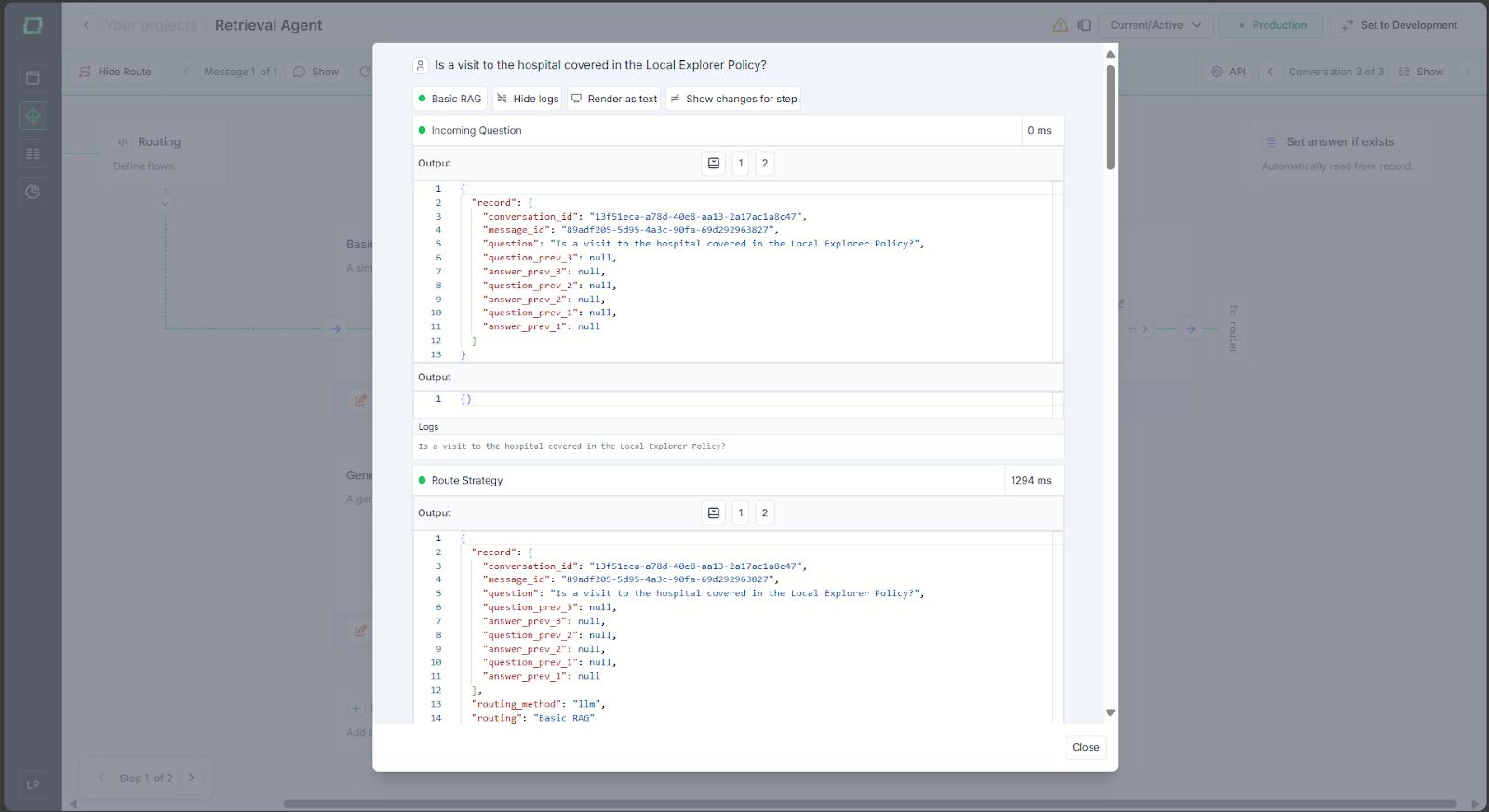
Task: Toggle the side panel layout icon
Action: click(x=1084, y=25)
